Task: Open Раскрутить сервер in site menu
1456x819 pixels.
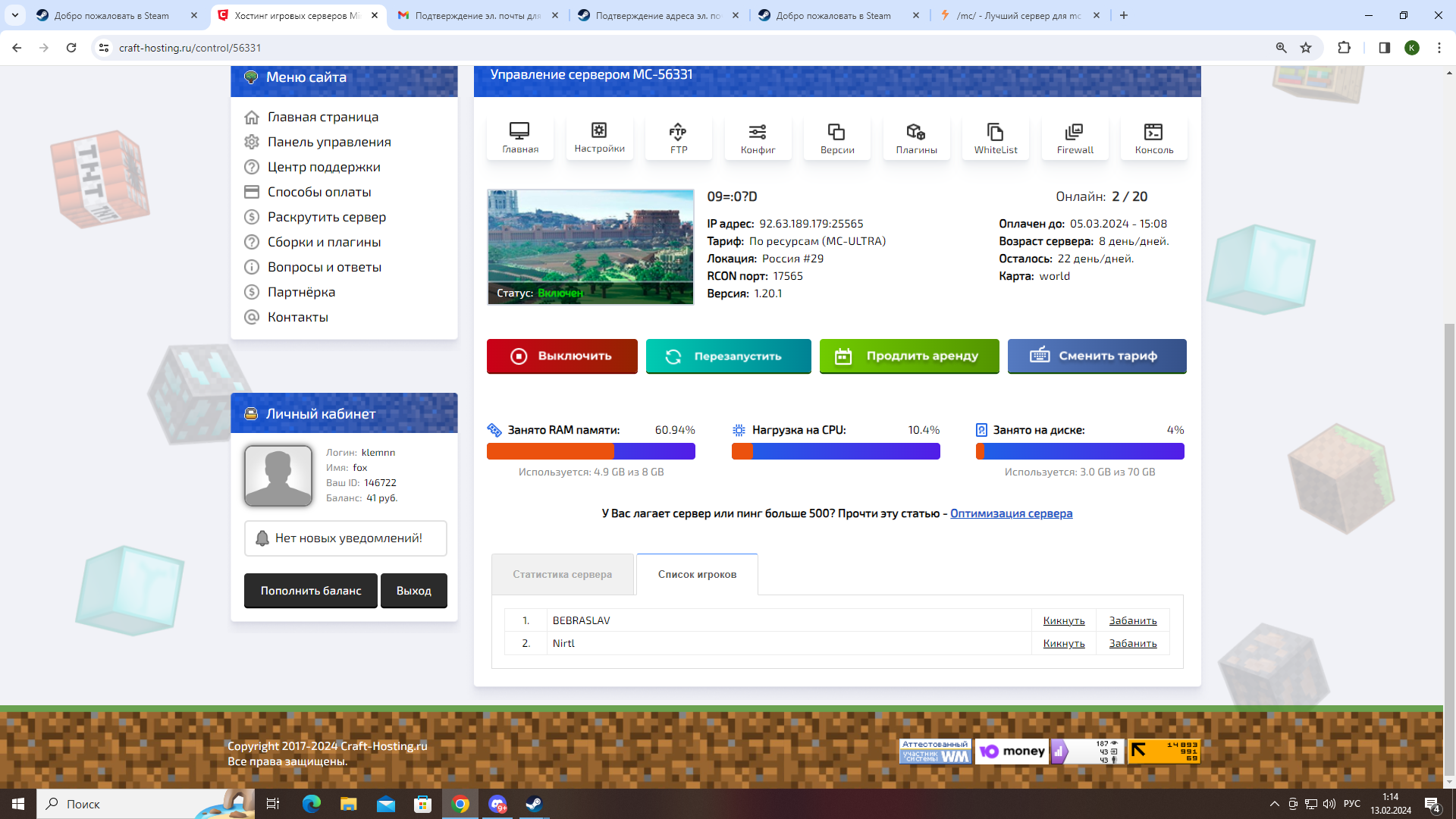Action: [x=327, y=217]
